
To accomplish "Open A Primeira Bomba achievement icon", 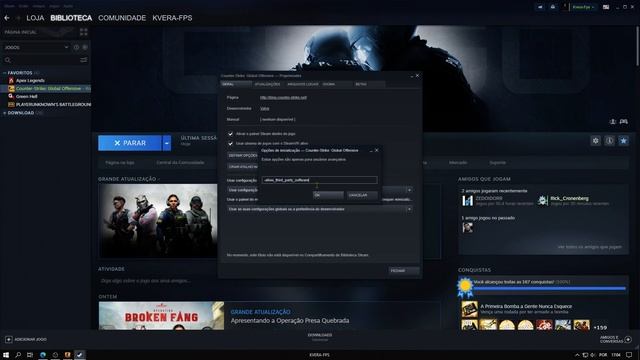I will click(x=469, y=309).
